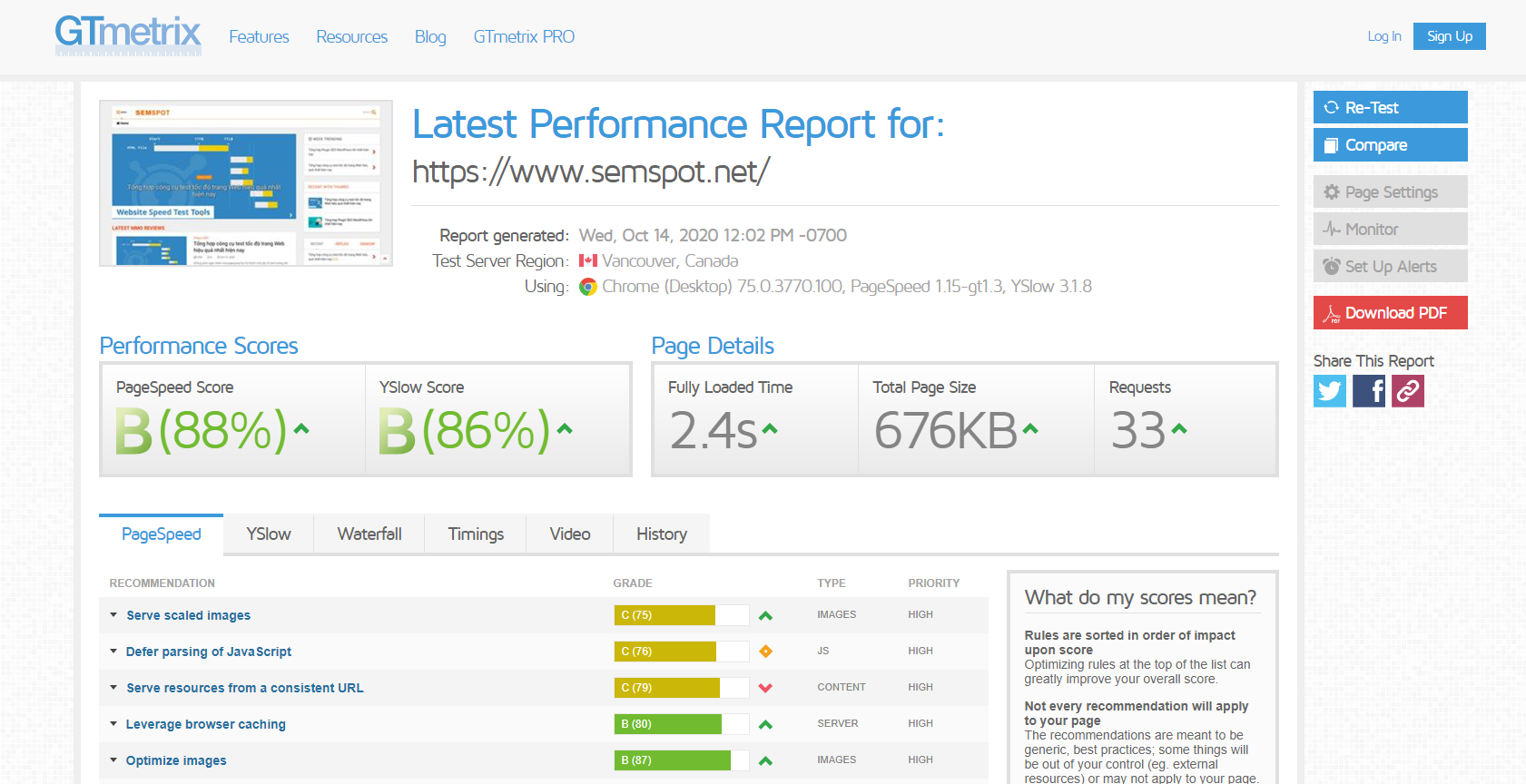
Task: Go to the Blog page
Action: click(x=430, y=37)
